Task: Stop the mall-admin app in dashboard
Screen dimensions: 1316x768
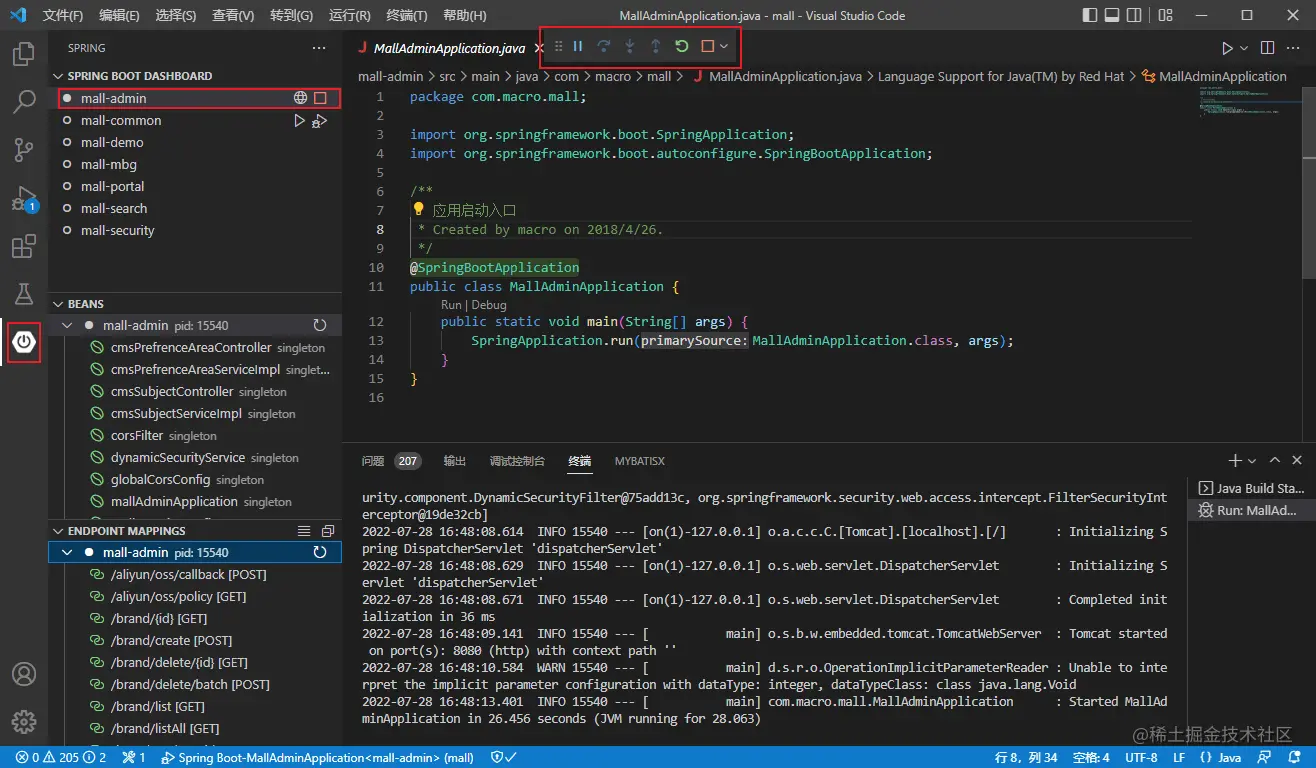Action: click(x=320, y=98)
